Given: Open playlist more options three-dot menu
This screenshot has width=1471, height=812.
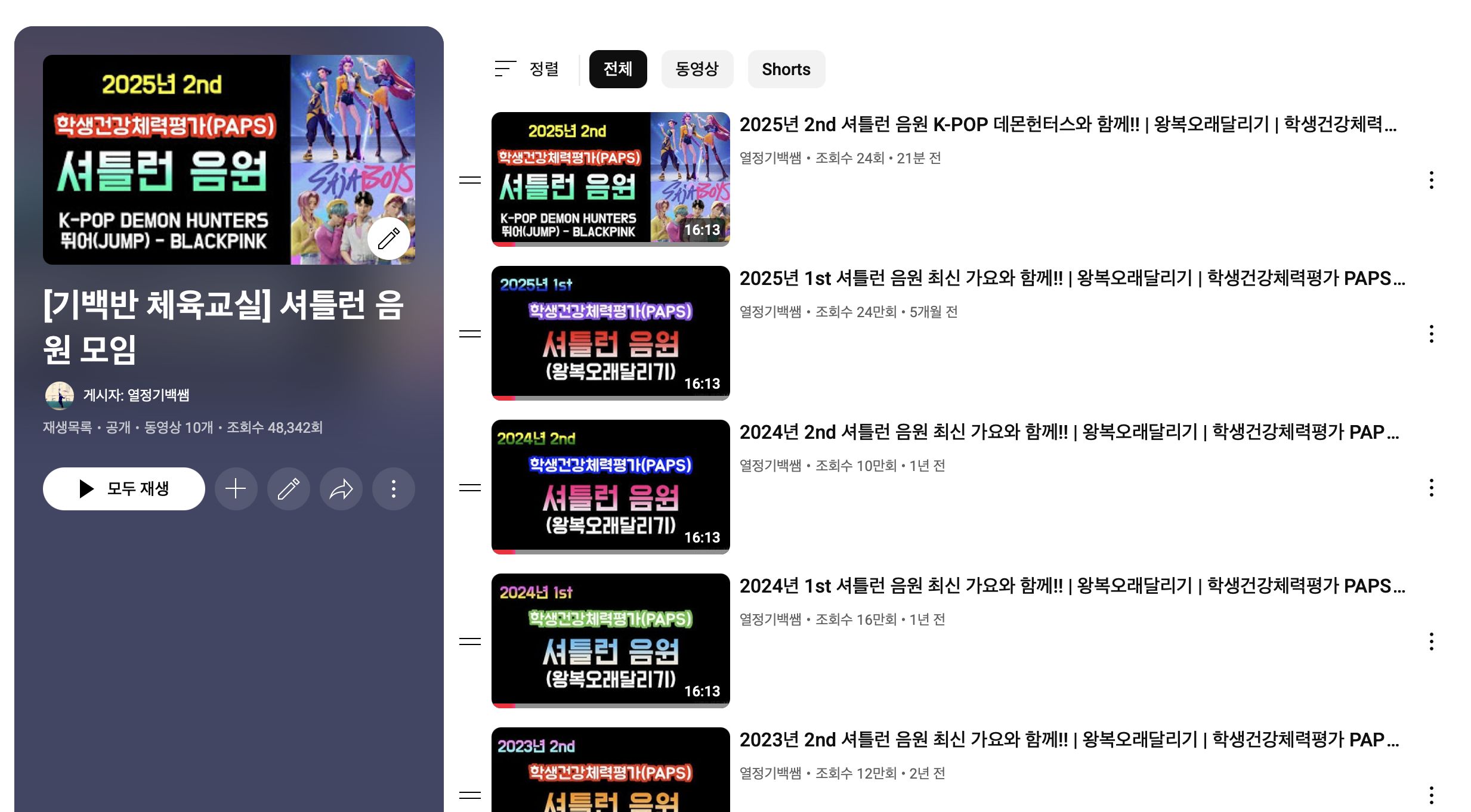Looking at the screenshot, I should pyautogui.click(x=393, y=489).
